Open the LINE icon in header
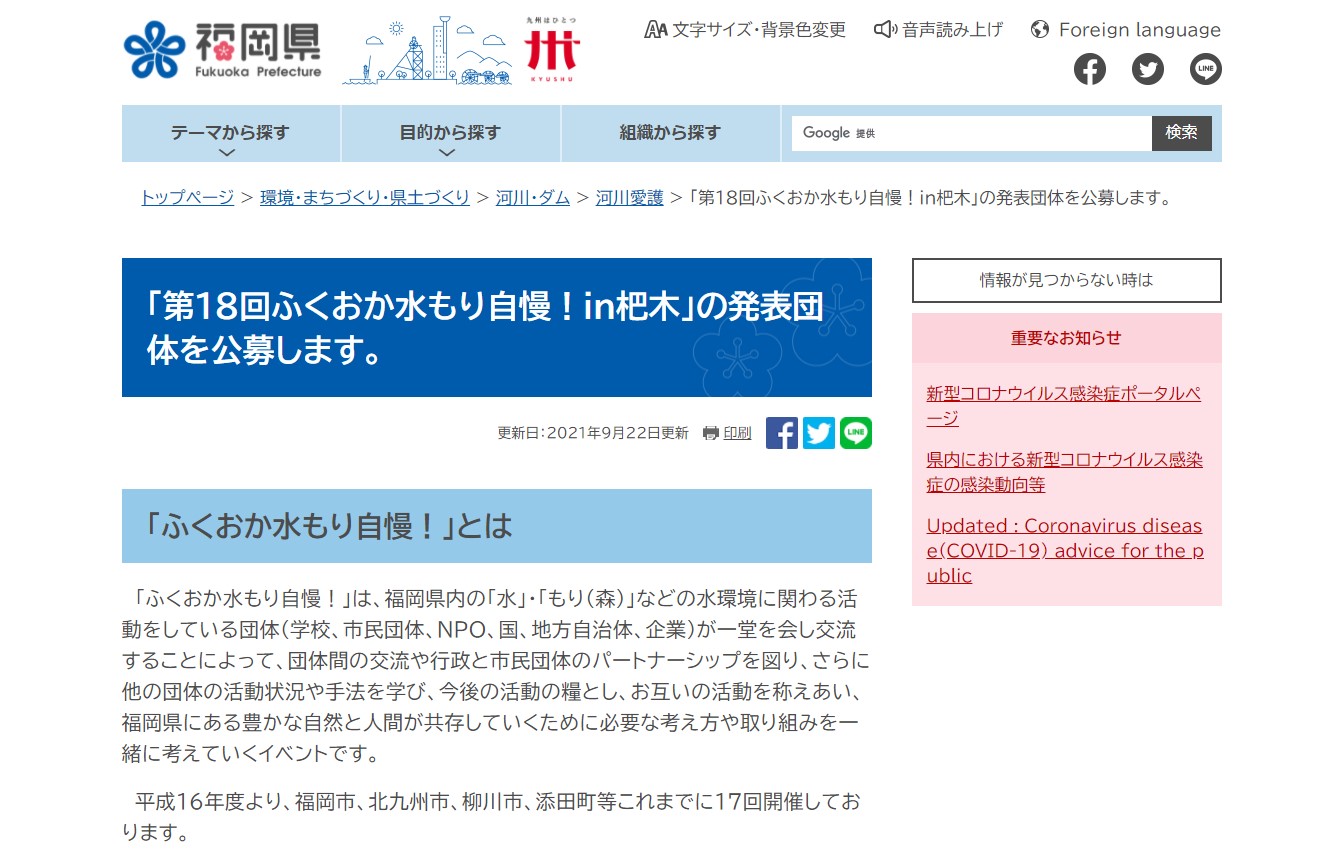The width and height of the screenshot is (1338, 862). (1205, 69)
